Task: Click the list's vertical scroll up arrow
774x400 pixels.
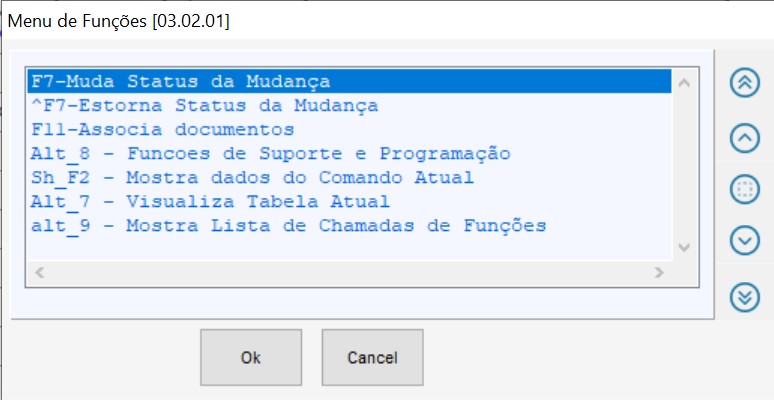Action: (x=684, y=82)
